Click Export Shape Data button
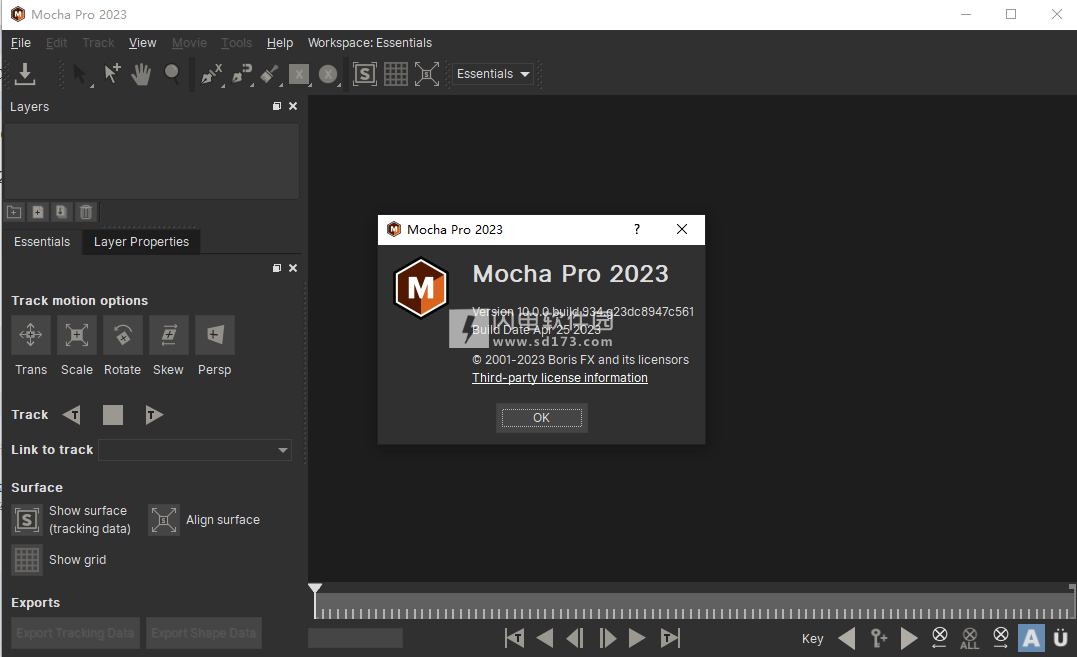Viewport: 1077px width, 657px height. 204,633
